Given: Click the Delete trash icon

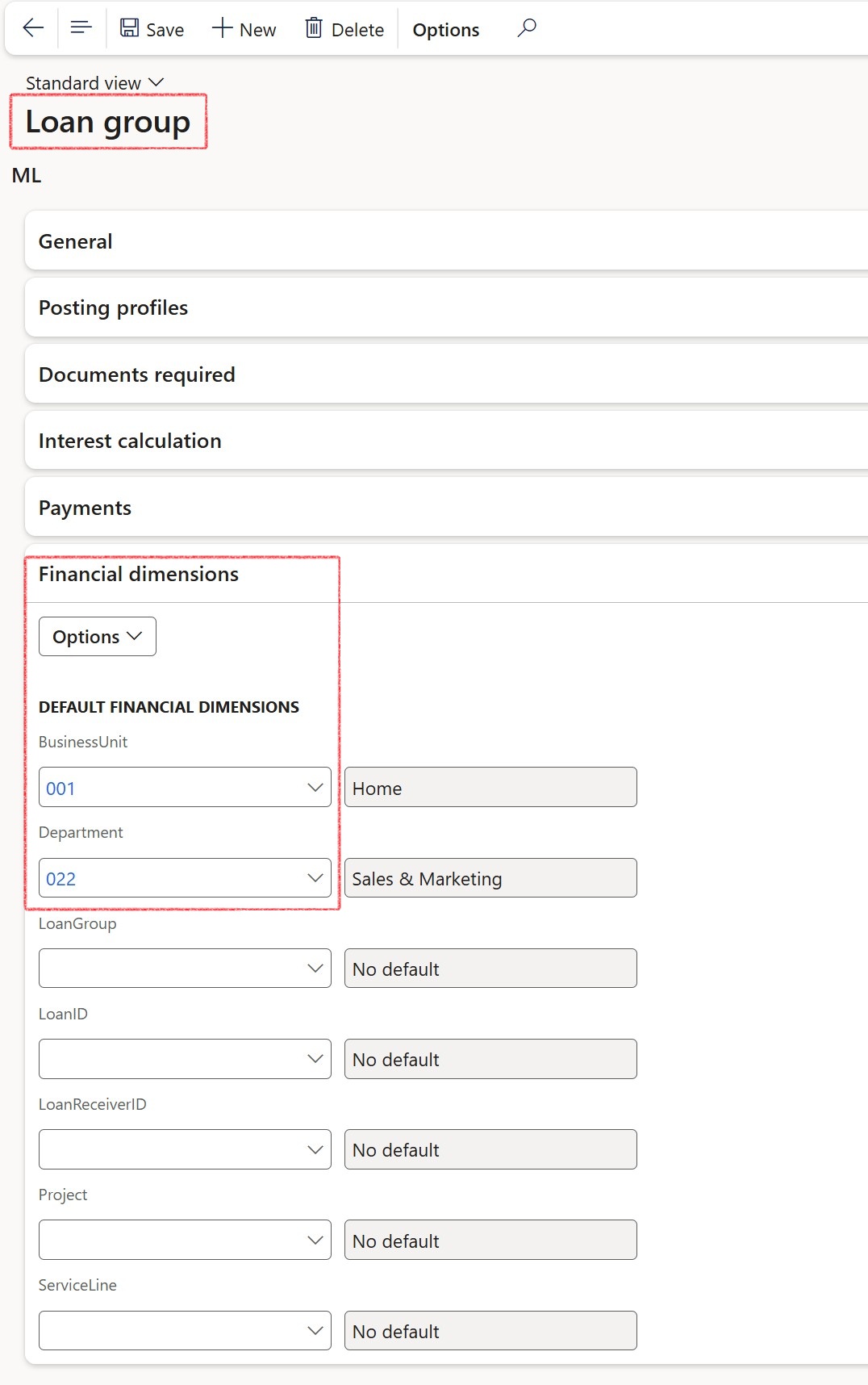Looking at the screenshot, I should pos(314,28).
